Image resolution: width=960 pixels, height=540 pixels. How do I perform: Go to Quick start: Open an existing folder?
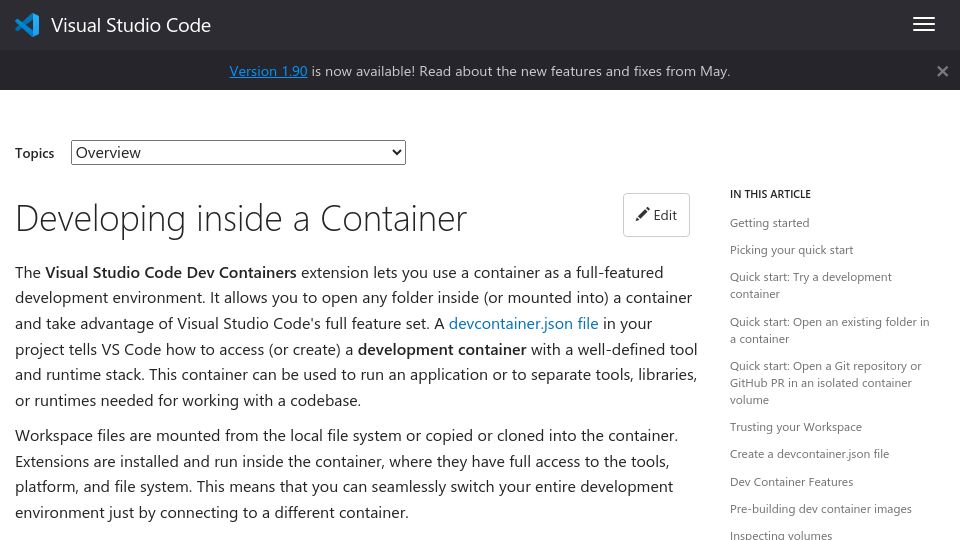829,330
